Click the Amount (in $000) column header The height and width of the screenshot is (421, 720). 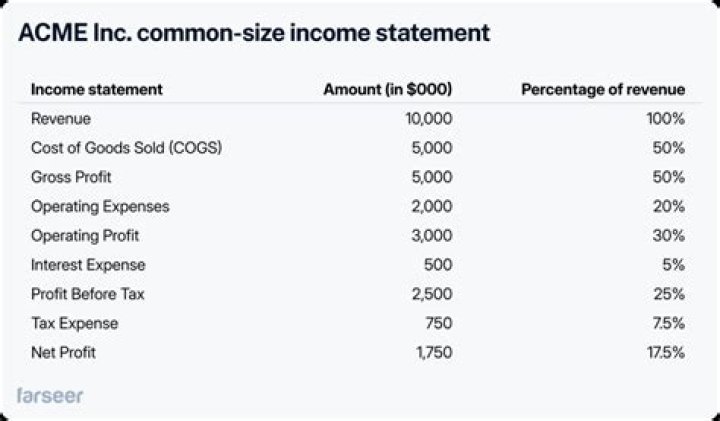pos(388,89)
